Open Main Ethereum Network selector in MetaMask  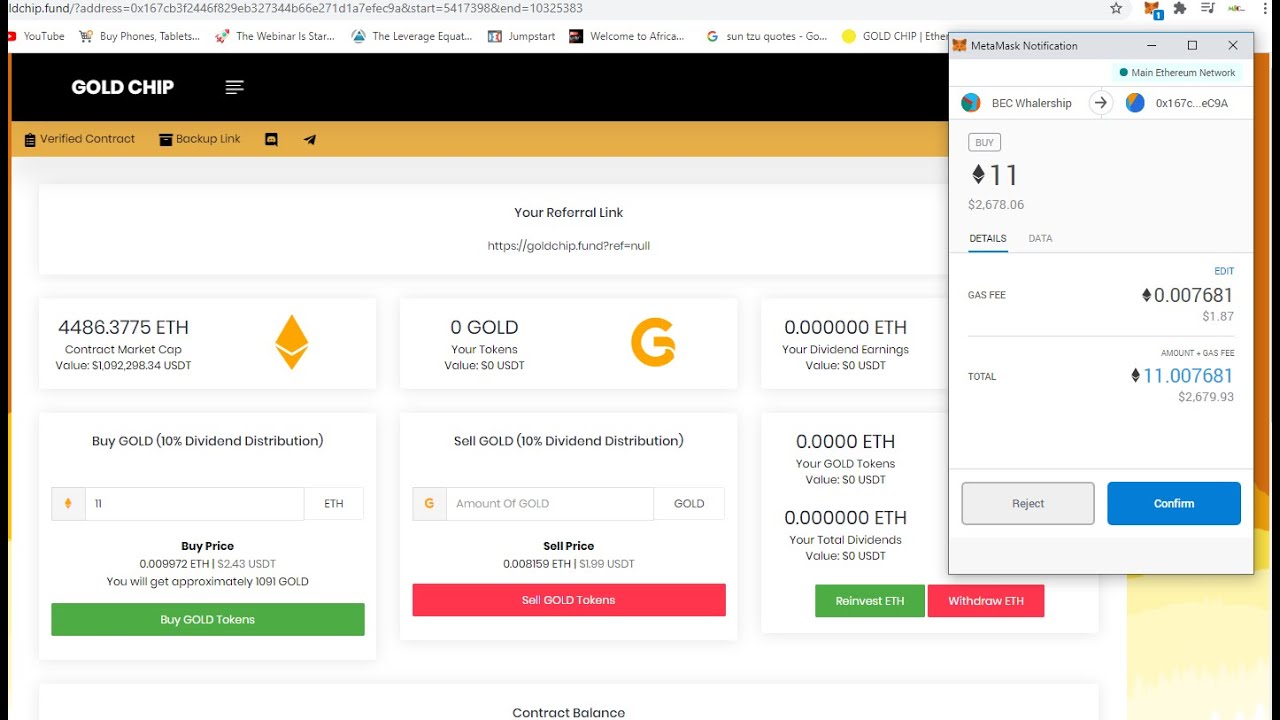click(1178, 73)
